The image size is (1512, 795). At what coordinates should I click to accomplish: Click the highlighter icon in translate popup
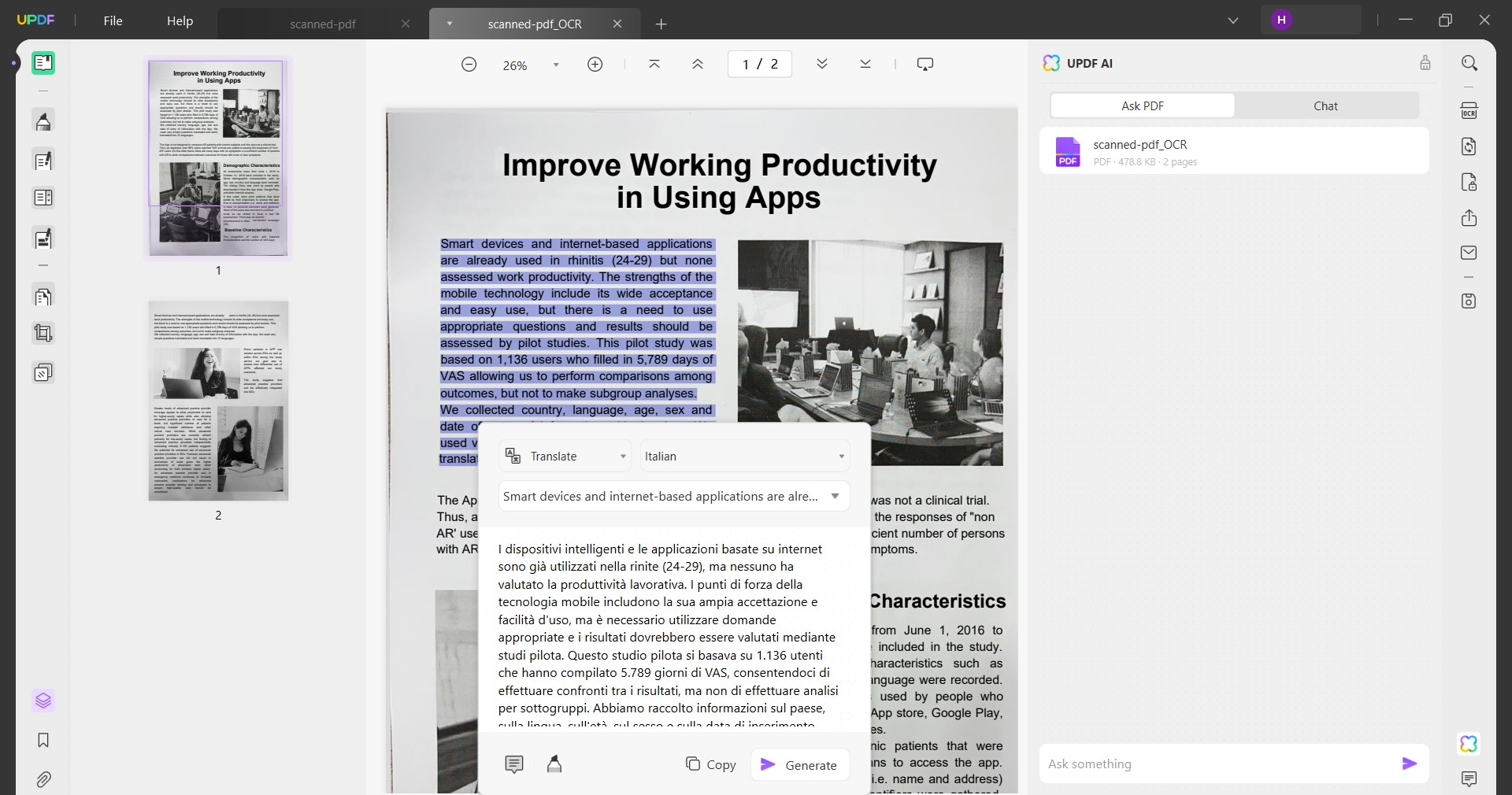tap(554, 764)
